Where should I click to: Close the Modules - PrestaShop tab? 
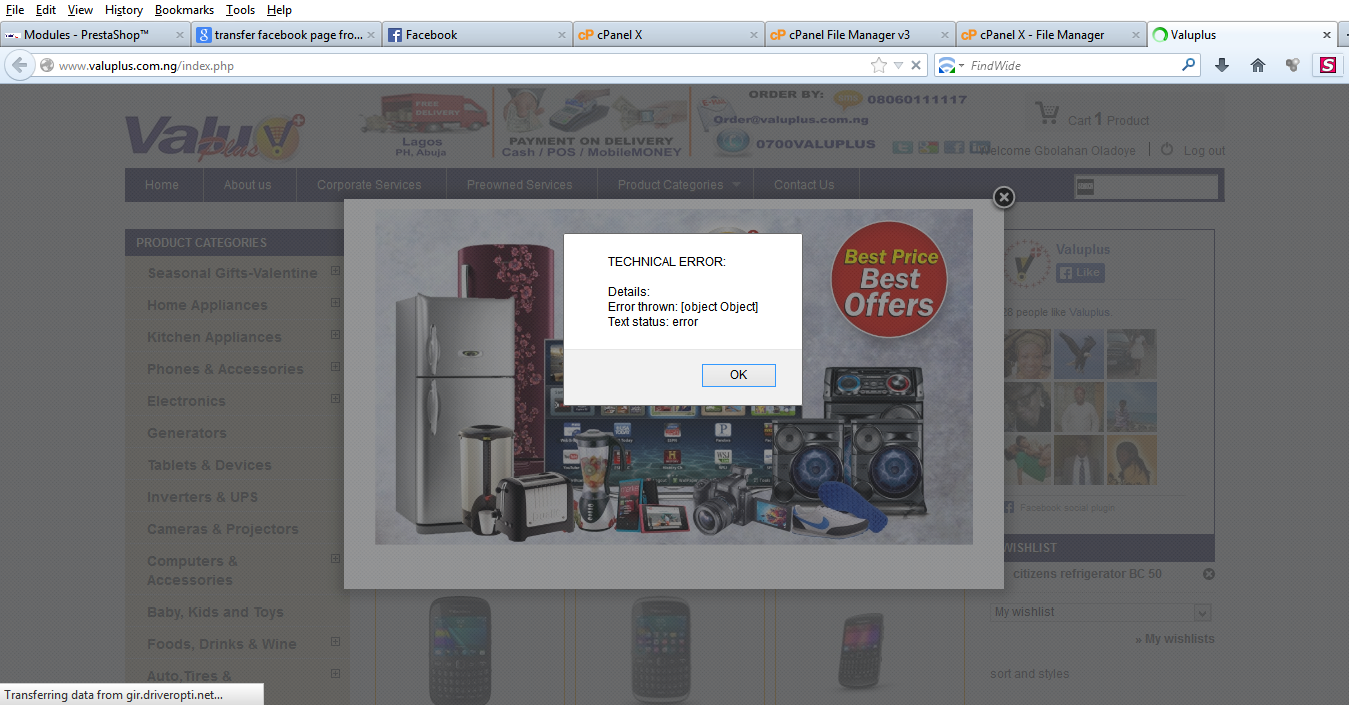[x=180, y=35]
